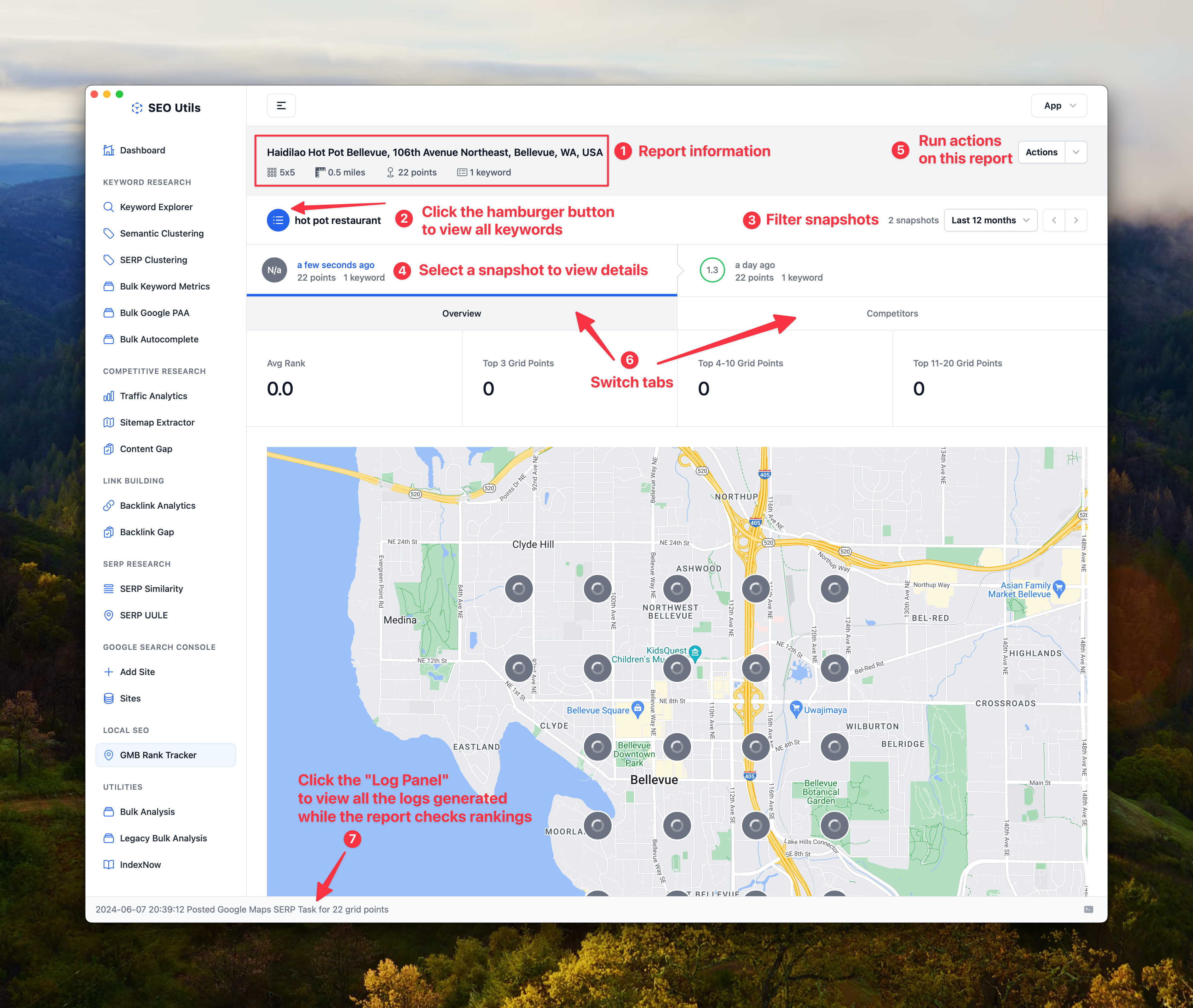Image resolution: width=1193 pixels, height=1008 pixels.
Task: Open the log panel terminal icon
Action: (1088, 909)
